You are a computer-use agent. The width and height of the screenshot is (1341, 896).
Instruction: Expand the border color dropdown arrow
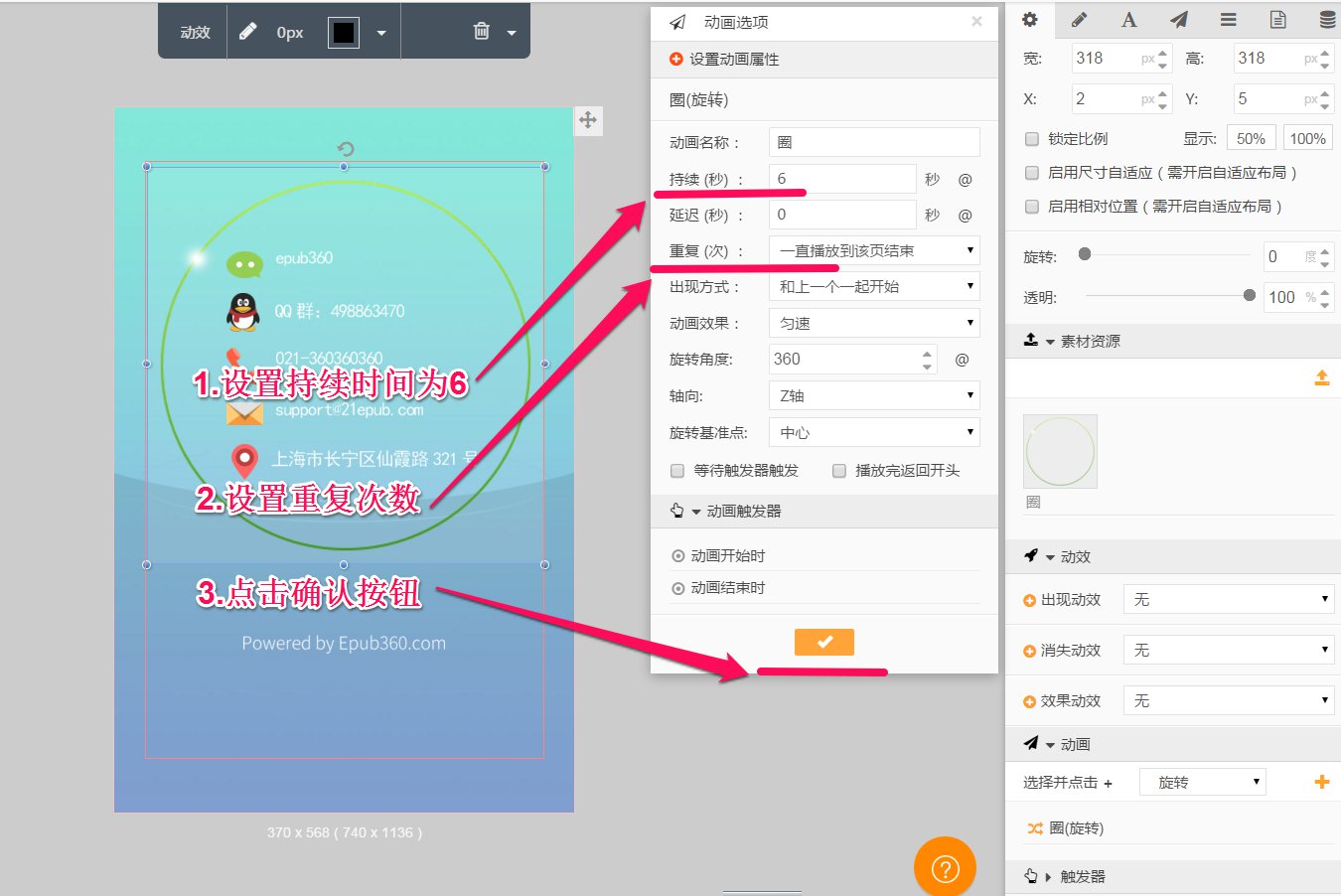click(381, 33)
